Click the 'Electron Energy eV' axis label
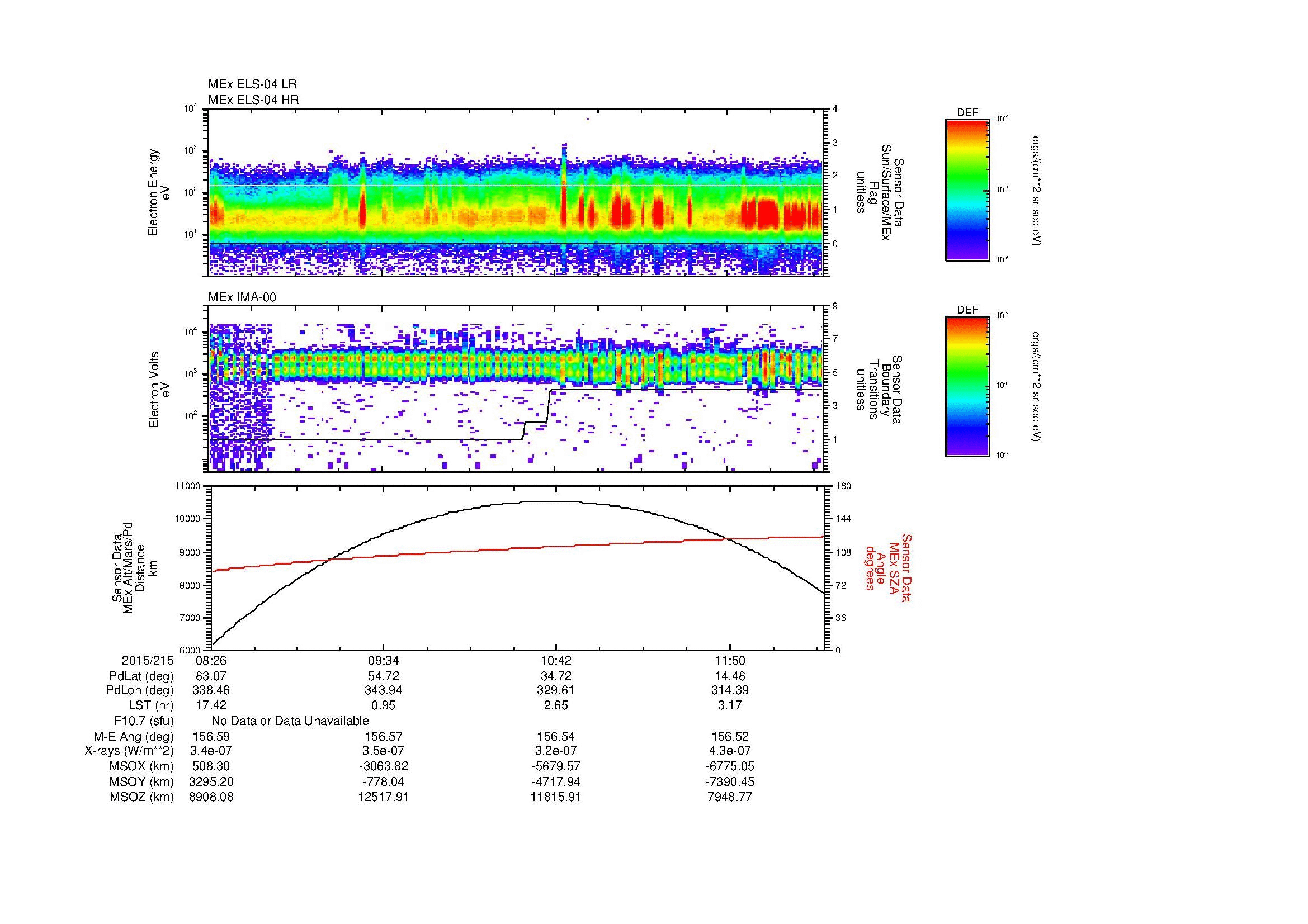Screen dimensions: 1308x924 pyautogui.click(x=159, y=192)
